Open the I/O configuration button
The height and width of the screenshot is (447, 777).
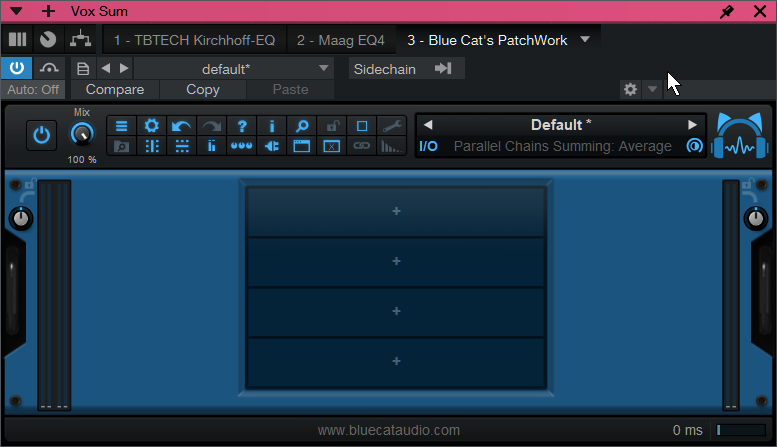[x=429, y=146]
